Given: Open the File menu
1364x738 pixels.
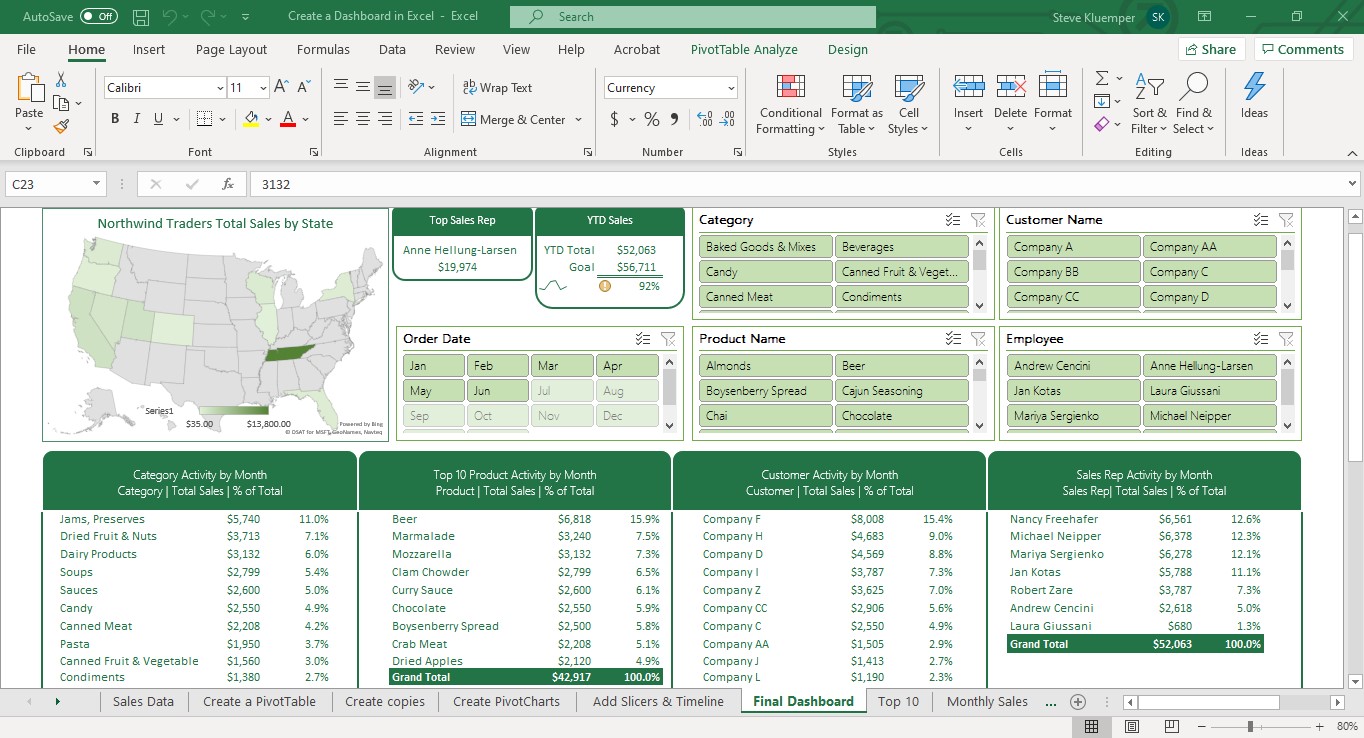Looking at the screenshot, I should pos(26,49).
